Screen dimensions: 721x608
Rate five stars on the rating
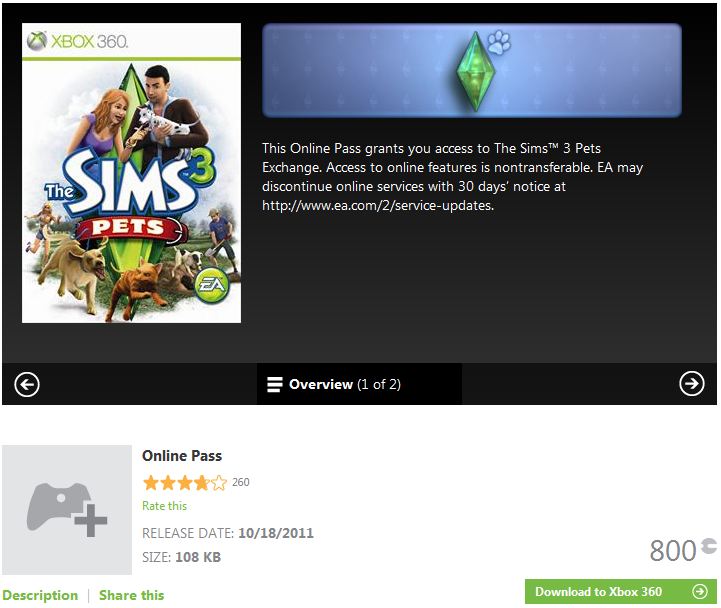(219, 483)
